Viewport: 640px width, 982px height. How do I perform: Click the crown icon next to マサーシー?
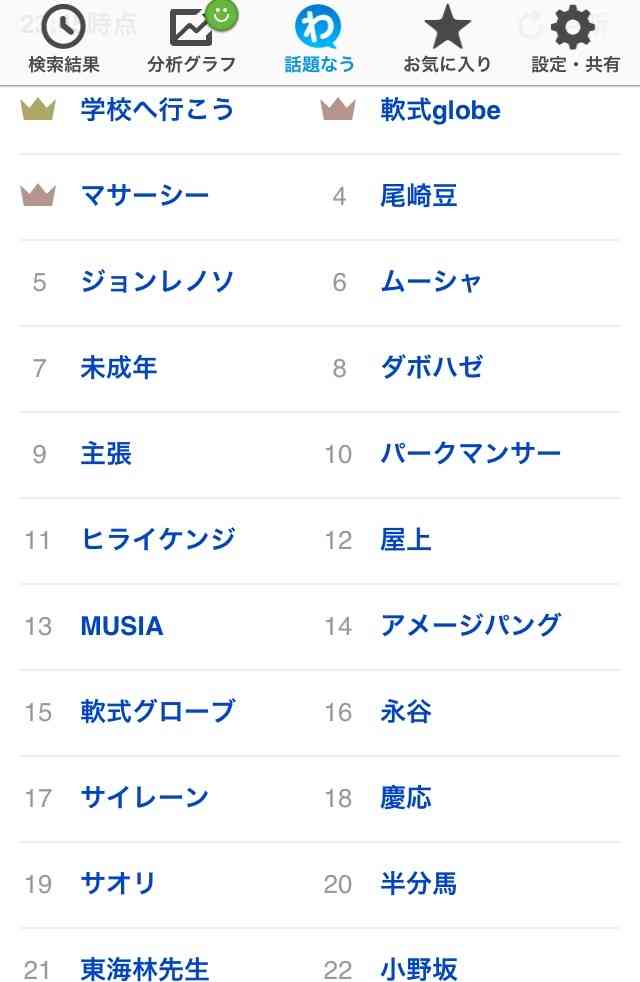36,195
